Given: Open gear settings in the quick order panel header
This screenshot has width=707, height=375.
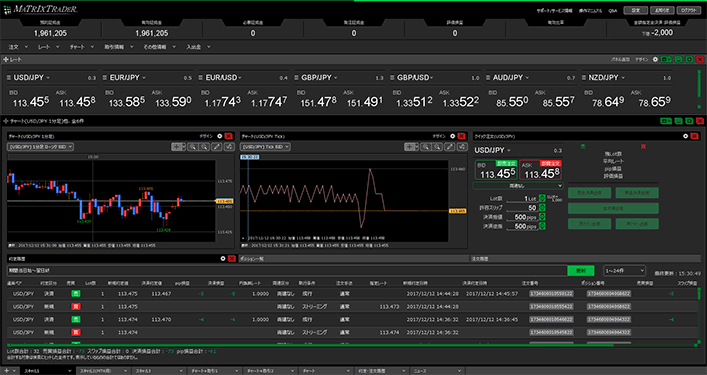Looking at the screenshot, I should (685, 136).
